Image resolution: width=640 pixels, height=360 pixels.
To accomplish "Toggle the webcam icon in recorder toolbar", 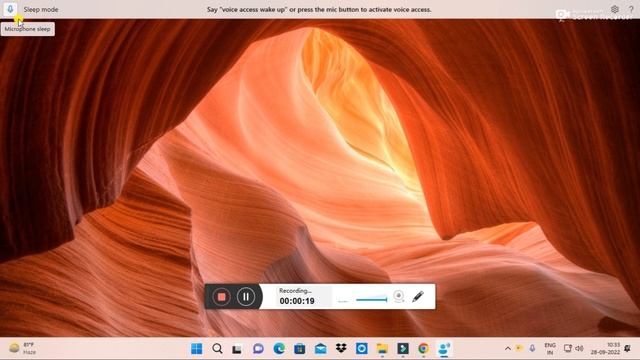I will pyautogui.click(x=399, y=296).
